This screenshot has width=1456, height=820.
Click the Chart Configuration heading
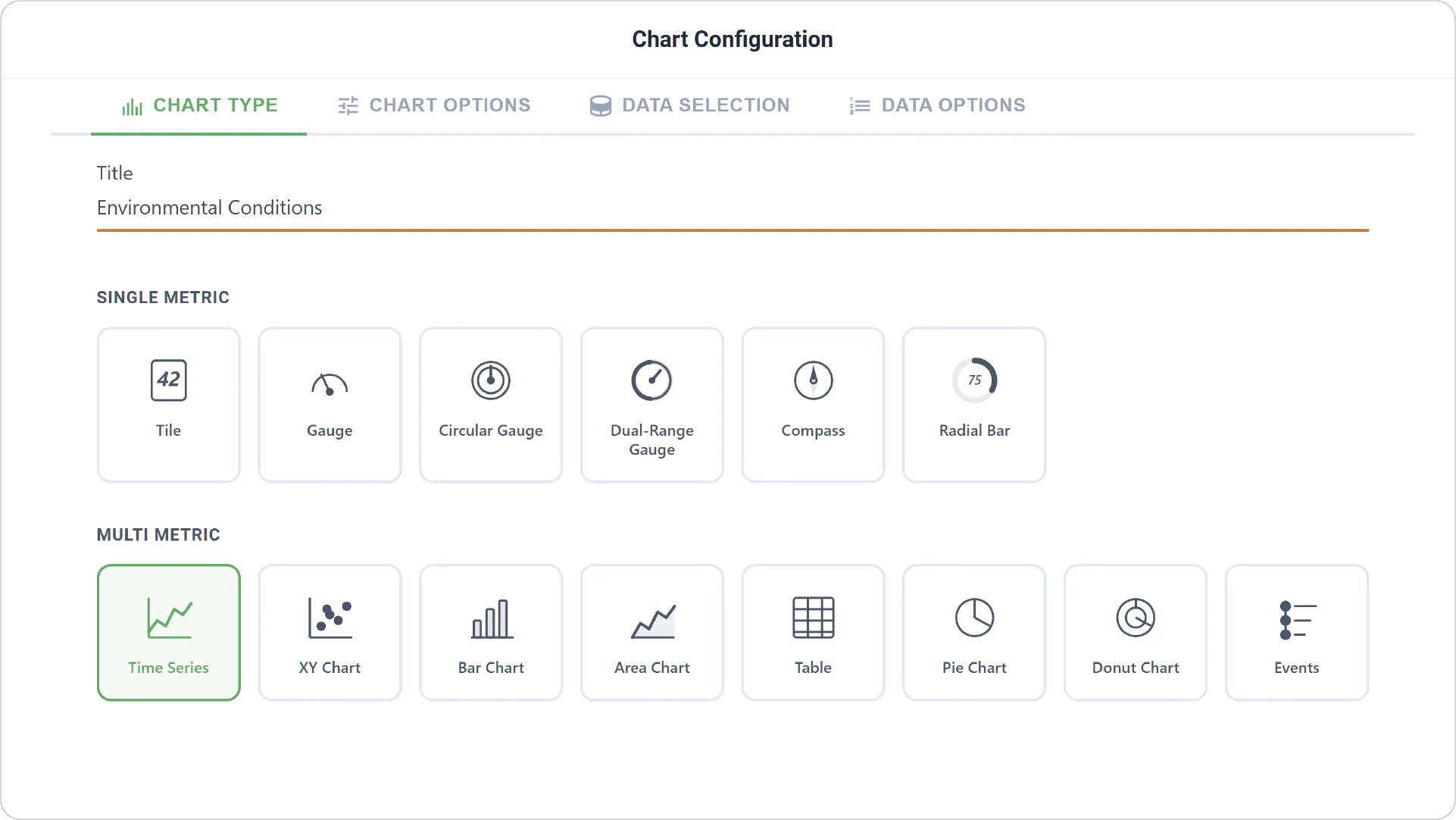pyautogui.click(x=733, y=39)
